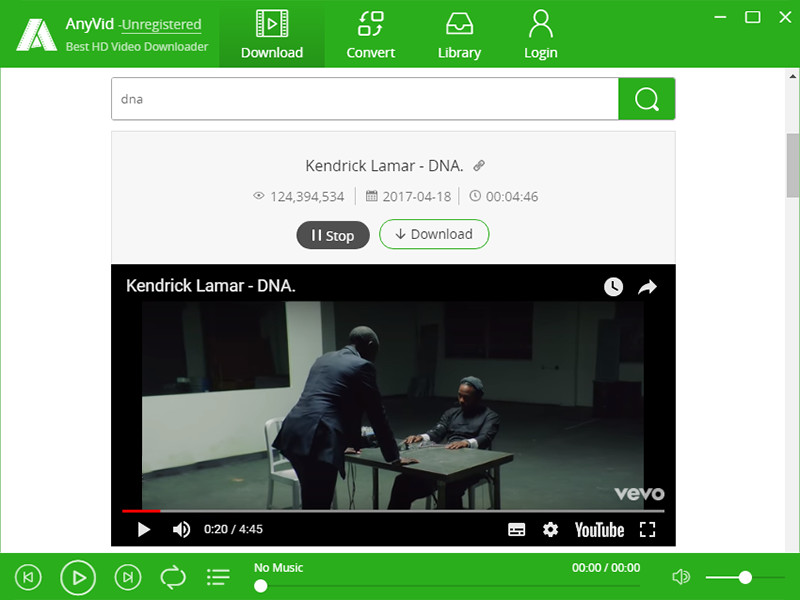Open the Login page
The height and width of the screenshot is (600, 800).
(540, 34)
